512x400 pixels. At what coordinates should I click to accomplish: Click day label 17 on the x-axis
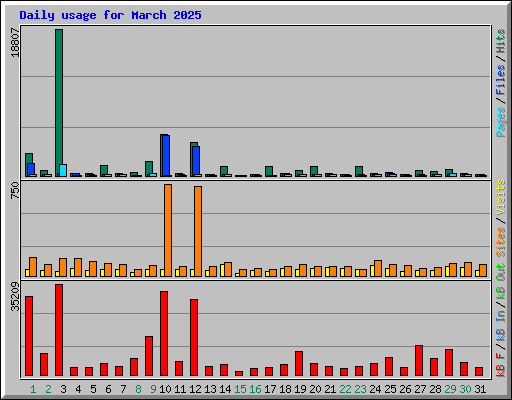click(270, 389)
